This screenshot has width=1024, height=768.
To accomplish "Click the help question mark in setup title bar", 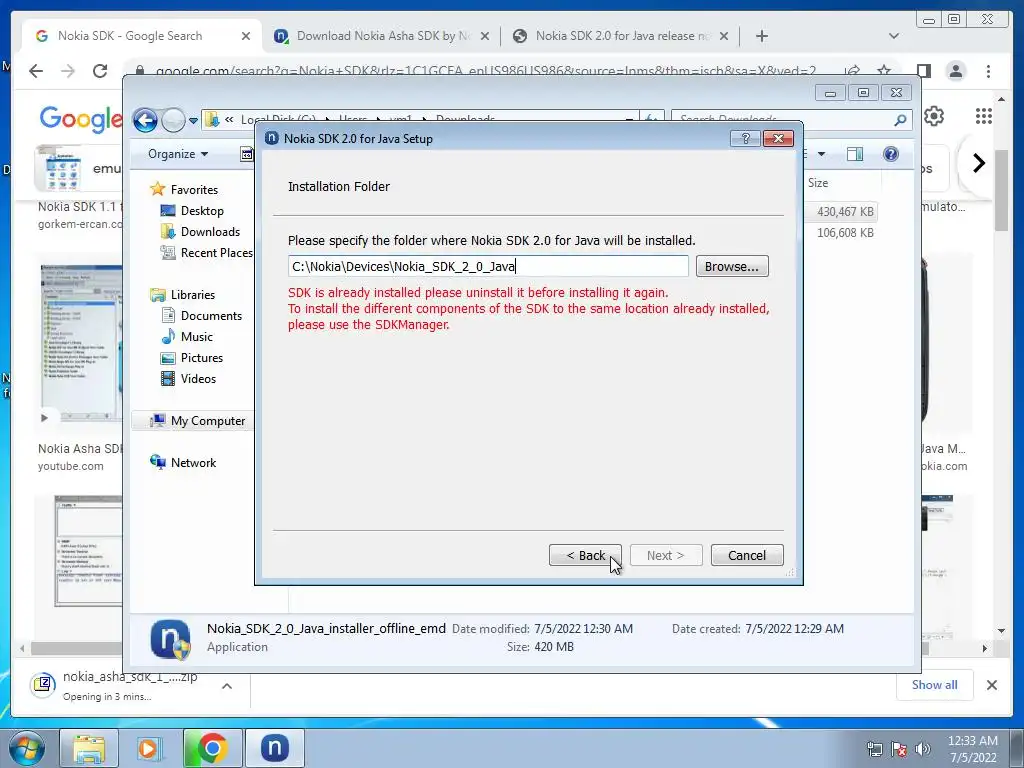I will pos(745,138).
